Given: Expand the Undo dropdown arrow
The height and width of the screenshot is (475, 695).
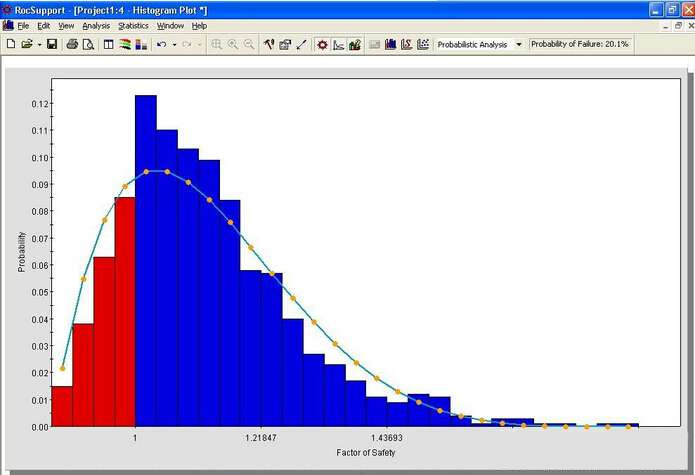Looking at the screenshot, I should tap(174, 45).
